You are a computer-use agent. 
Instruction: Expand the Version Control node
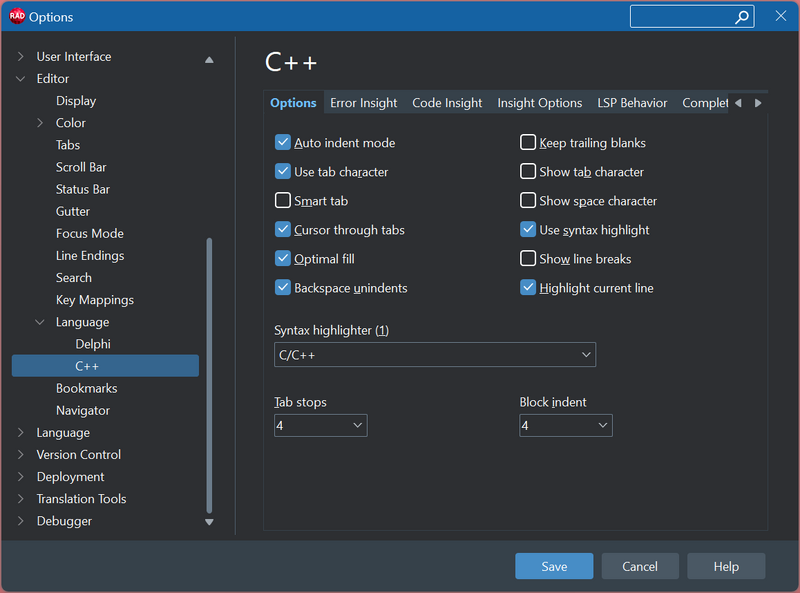[20, 455]
